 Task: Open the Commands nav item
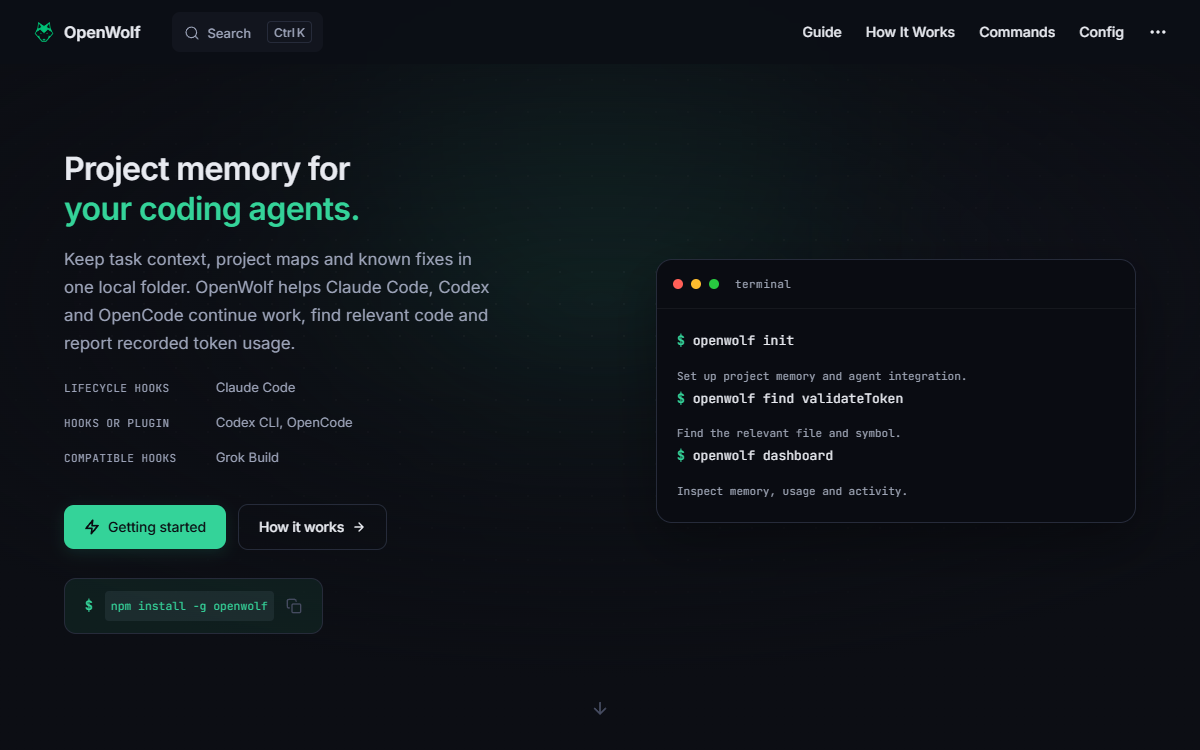tap(1017, 32)
